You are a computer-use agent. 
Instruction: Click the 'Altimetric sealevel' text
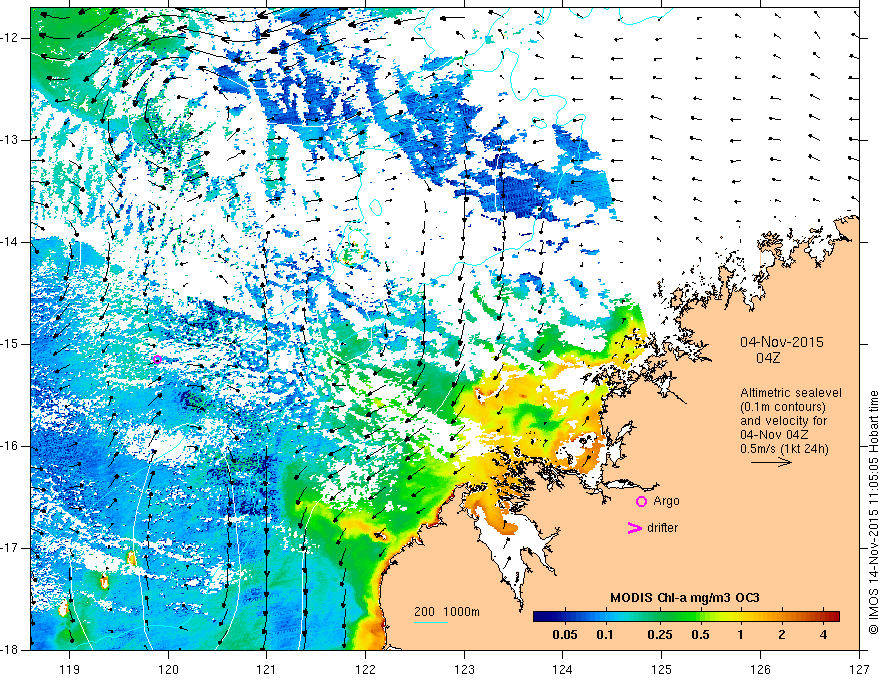791,393
